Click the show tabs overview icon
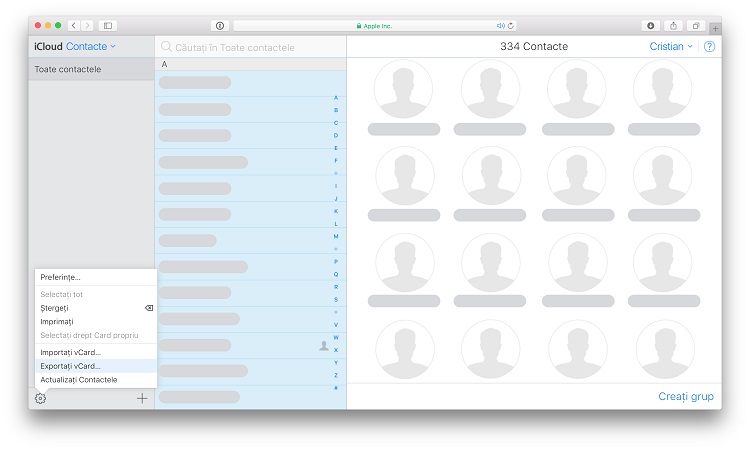This screenshot has width=750, height=450. 696,25
